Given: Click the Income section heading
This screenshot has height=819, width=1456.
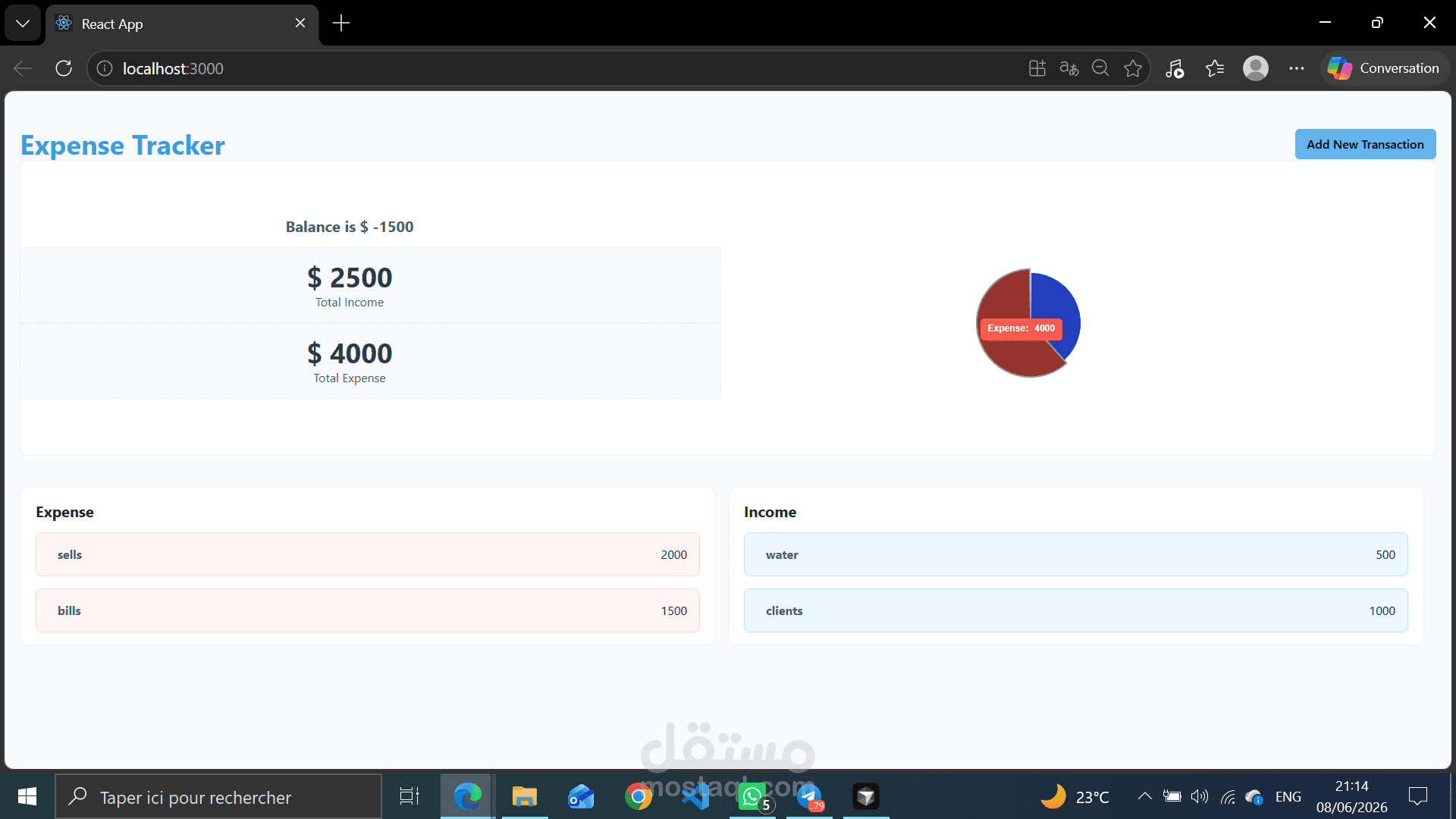Looking at the screenshot, I should point(770,512).
